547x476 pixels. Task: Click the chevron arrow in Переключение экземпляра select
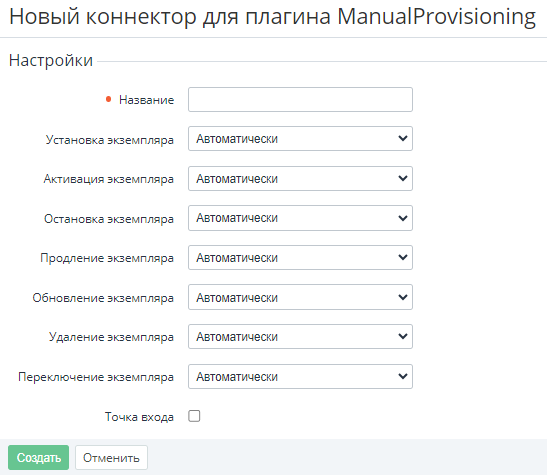point(403,377)
